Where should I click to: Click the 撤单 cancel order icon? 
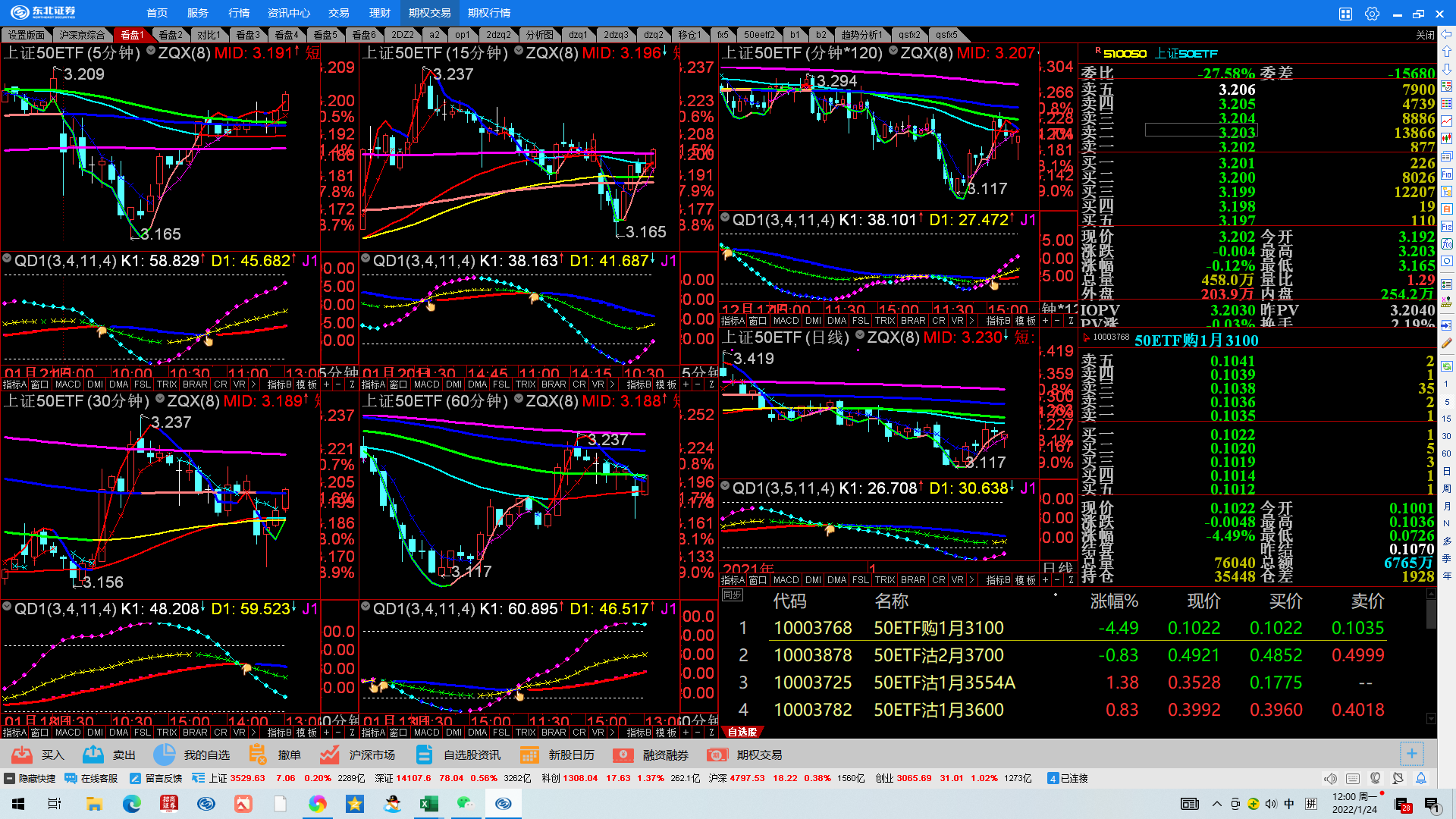[x=258, y=755]
